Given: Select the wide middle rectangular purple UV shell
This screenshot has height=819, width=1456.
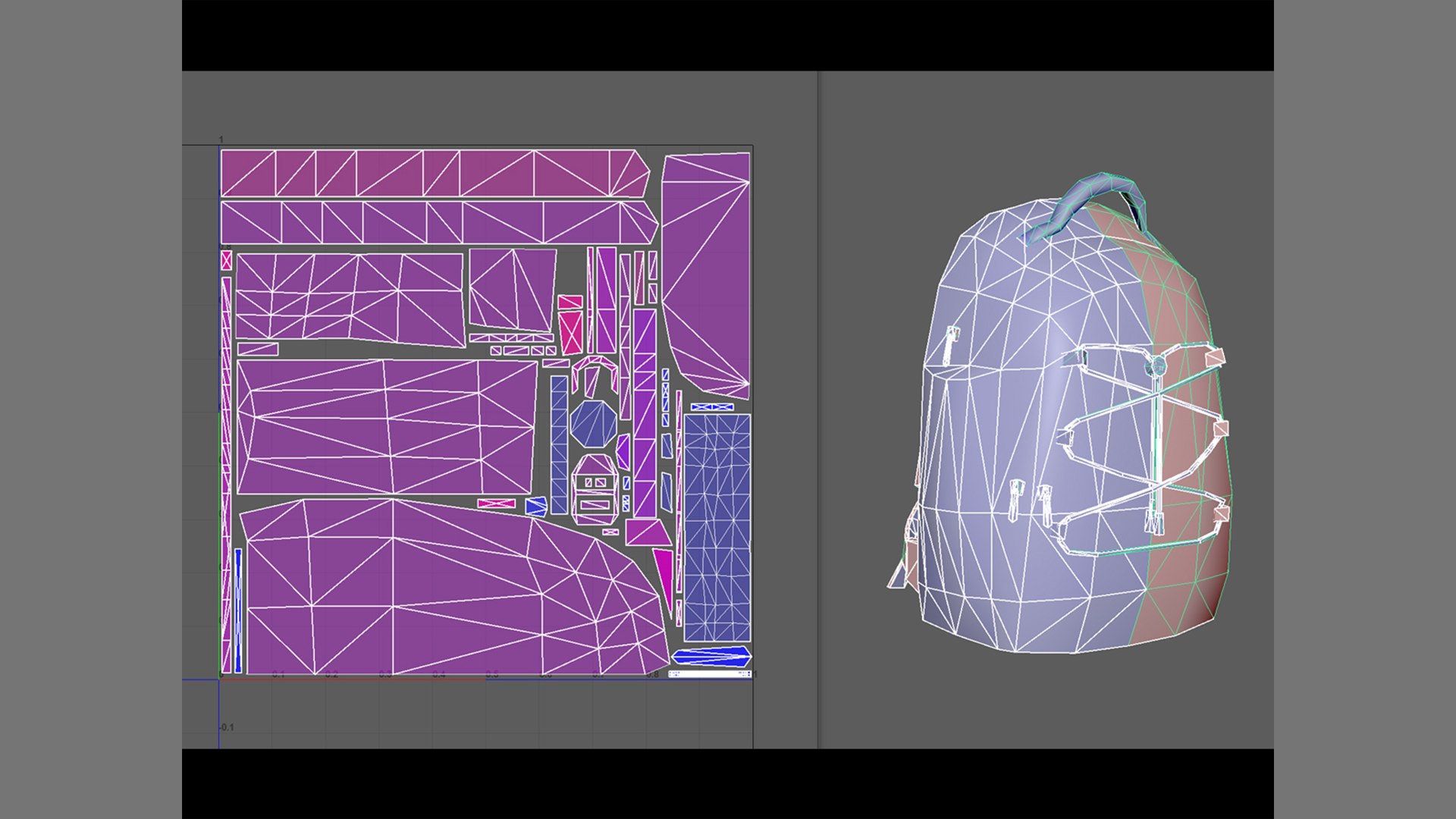Looking at the screenshot, I should point(388,428).
